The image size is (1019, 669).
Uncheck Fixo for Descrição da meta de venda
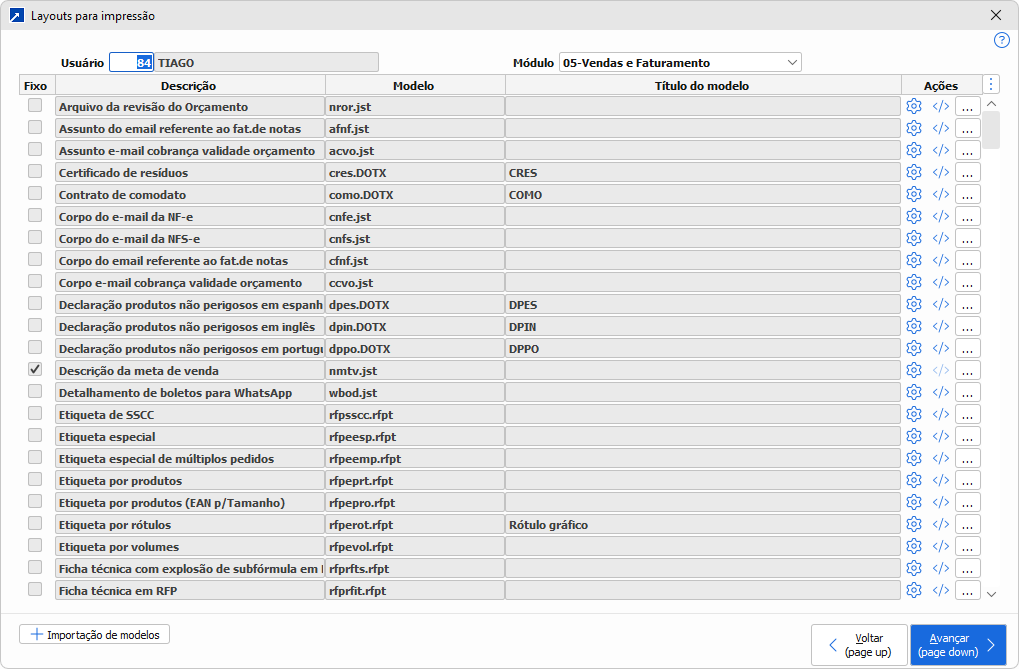pos(35,369)
